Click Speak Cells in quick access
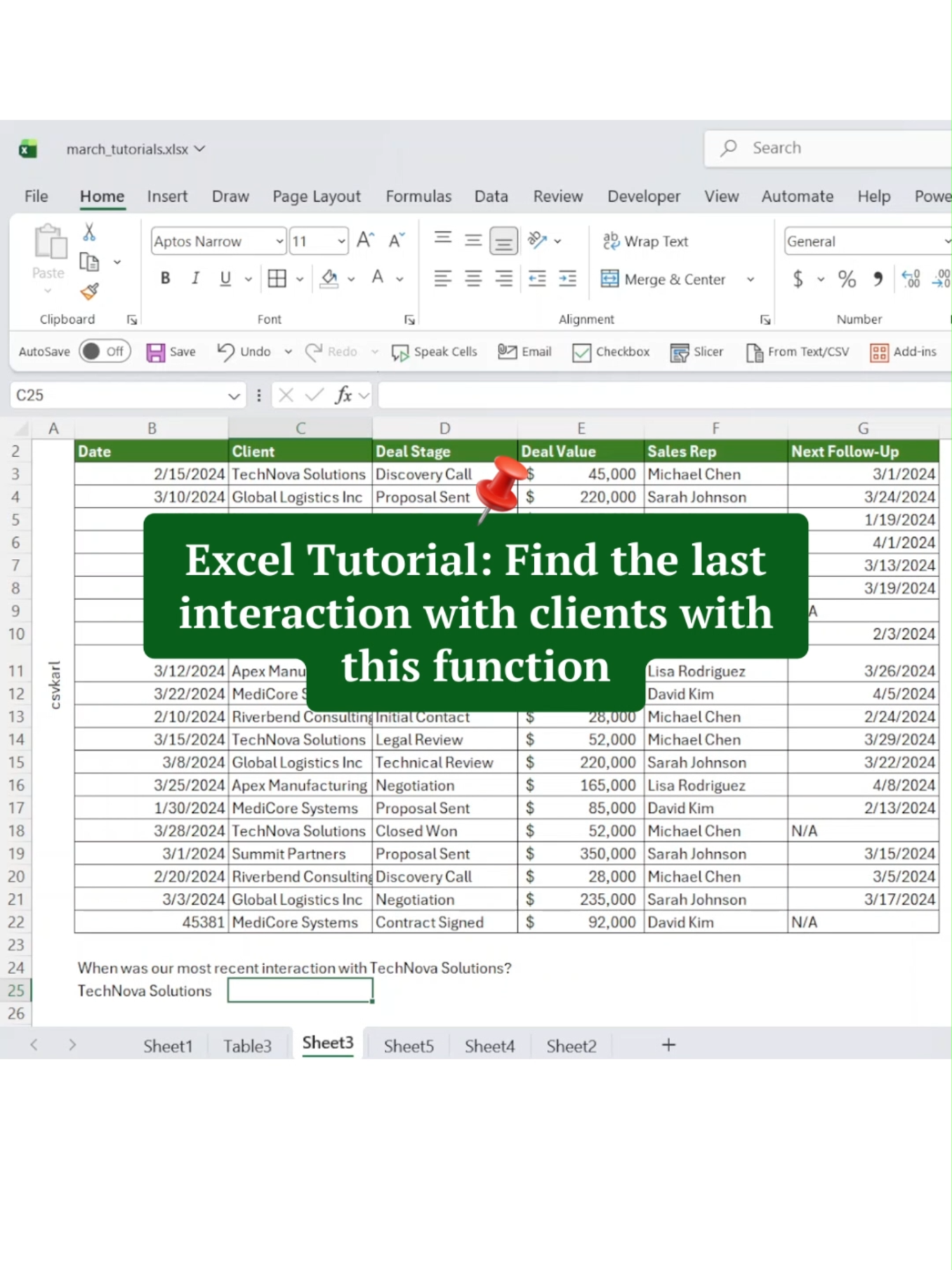The width and height of the screenshot is (952, 1270). click(x=434, y=352)
